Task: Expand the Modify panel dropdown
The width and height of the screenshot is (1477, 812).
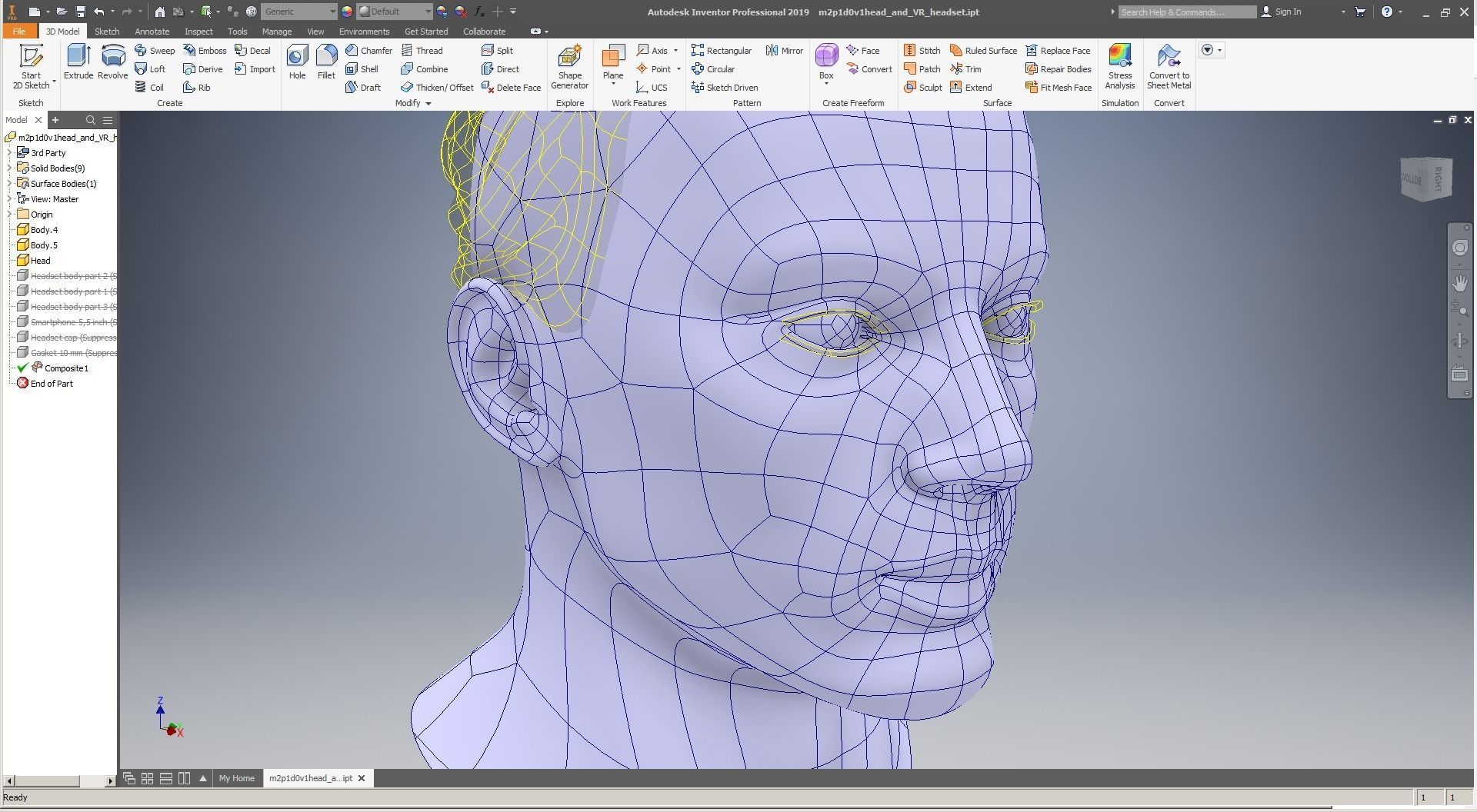Action: click(x=428, y=103)
